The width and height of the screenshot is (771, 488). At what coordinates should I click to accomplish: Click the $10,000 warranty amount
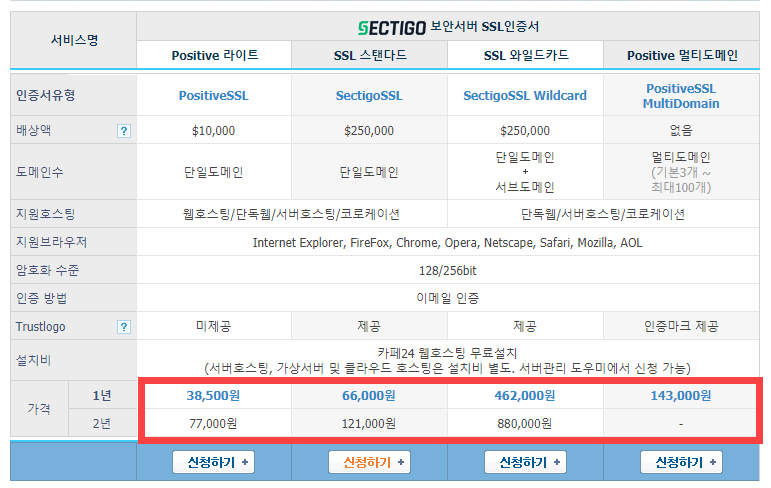213,131
